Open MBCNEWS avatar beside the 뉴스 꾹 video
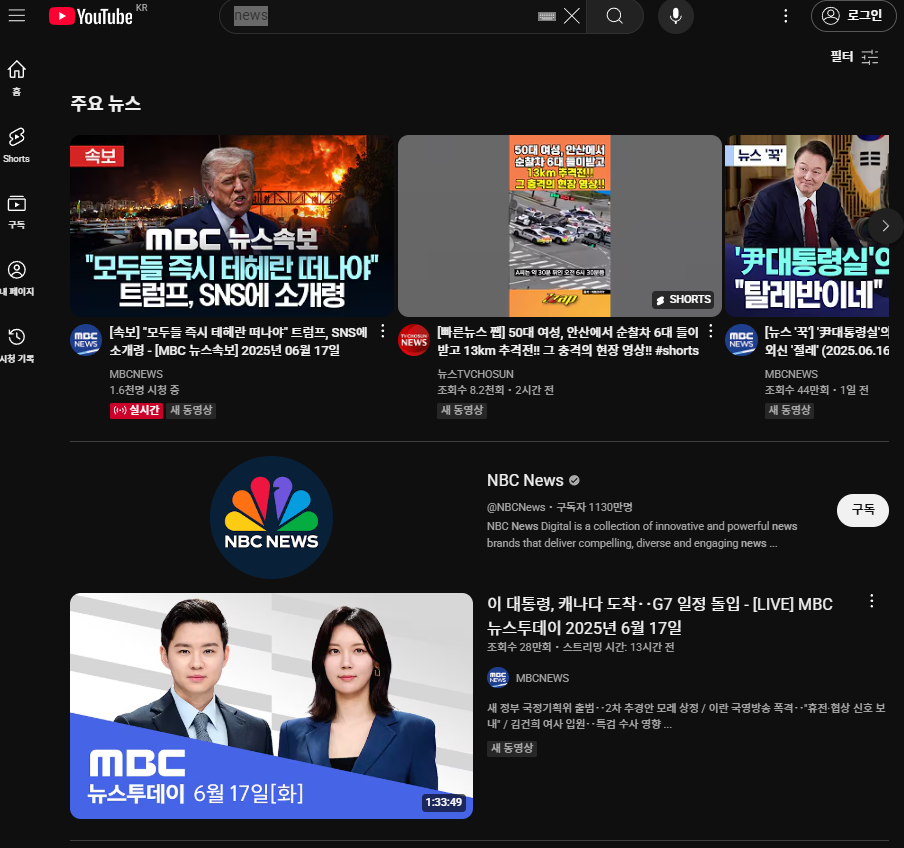The height and width of the screenshot is (848, 904). coord(741,340)
